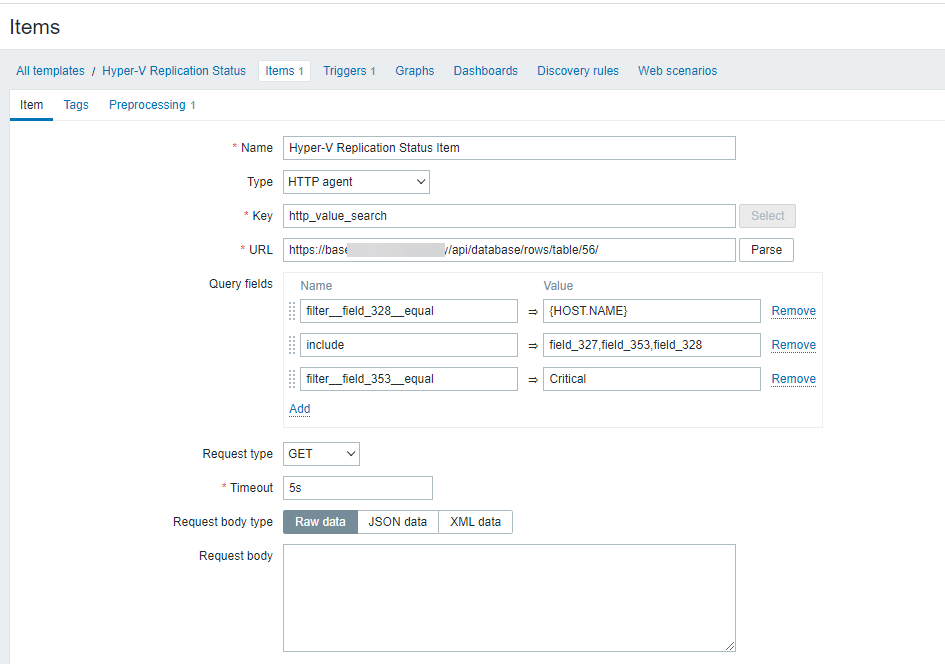Focus the Request body text area
This screenshot has height=664, width=945.
[509, 598]
